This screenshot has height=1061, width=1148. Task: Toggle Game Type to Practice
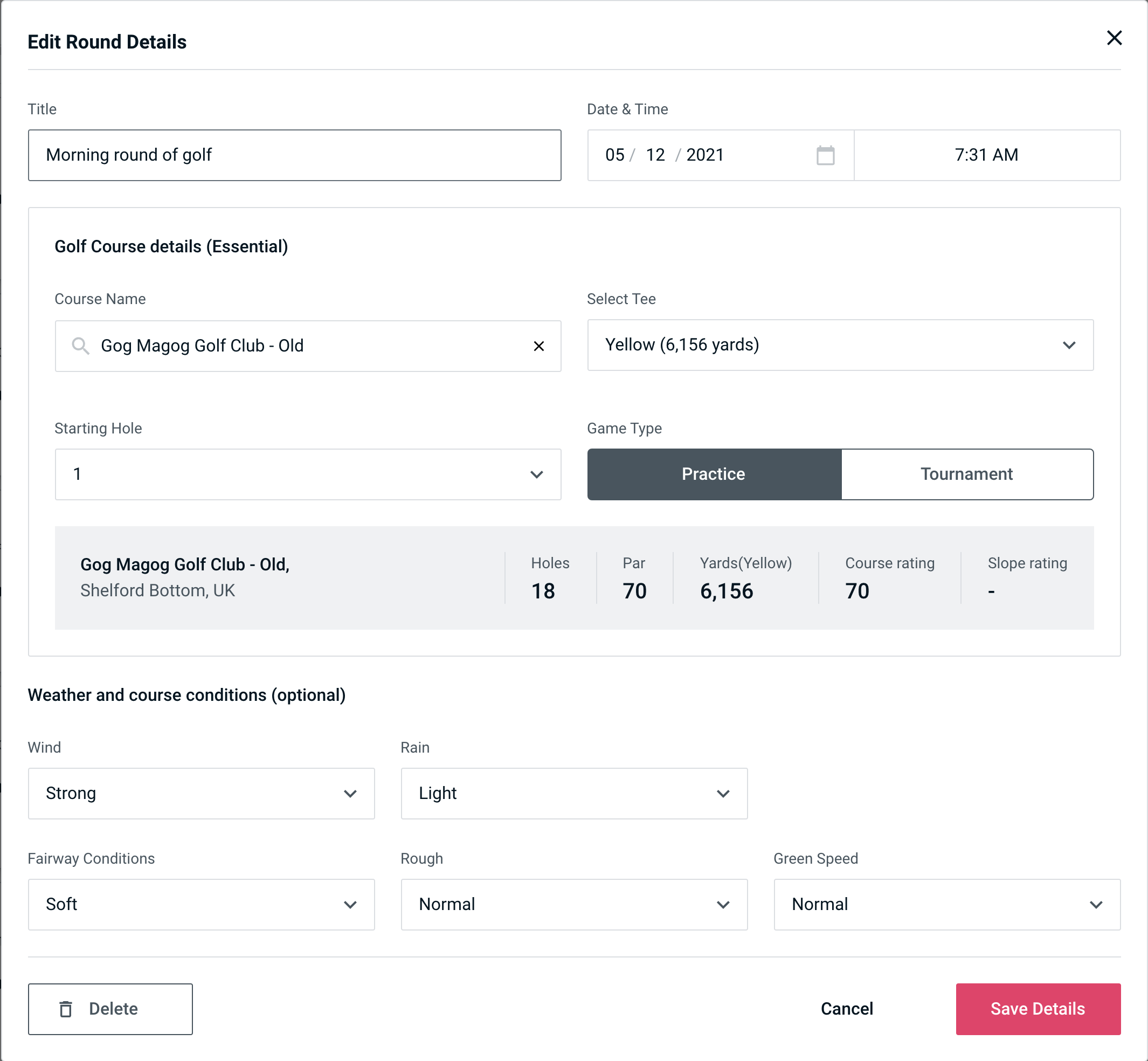coord(714,474)
